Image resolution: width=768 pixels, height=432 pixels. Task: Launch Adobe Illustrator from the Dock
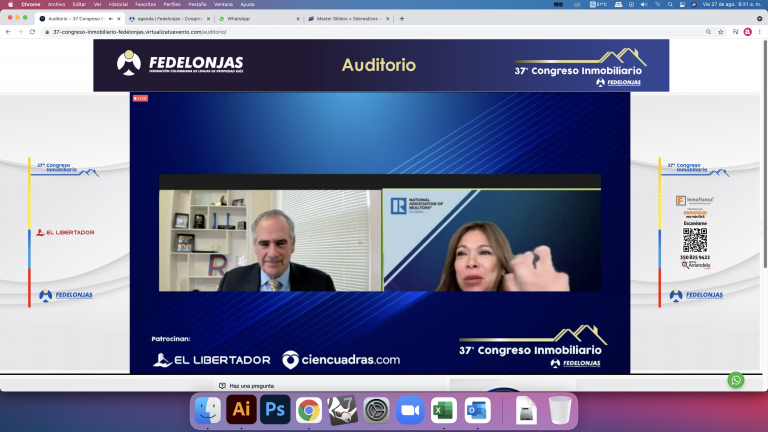tap(241, 409)
